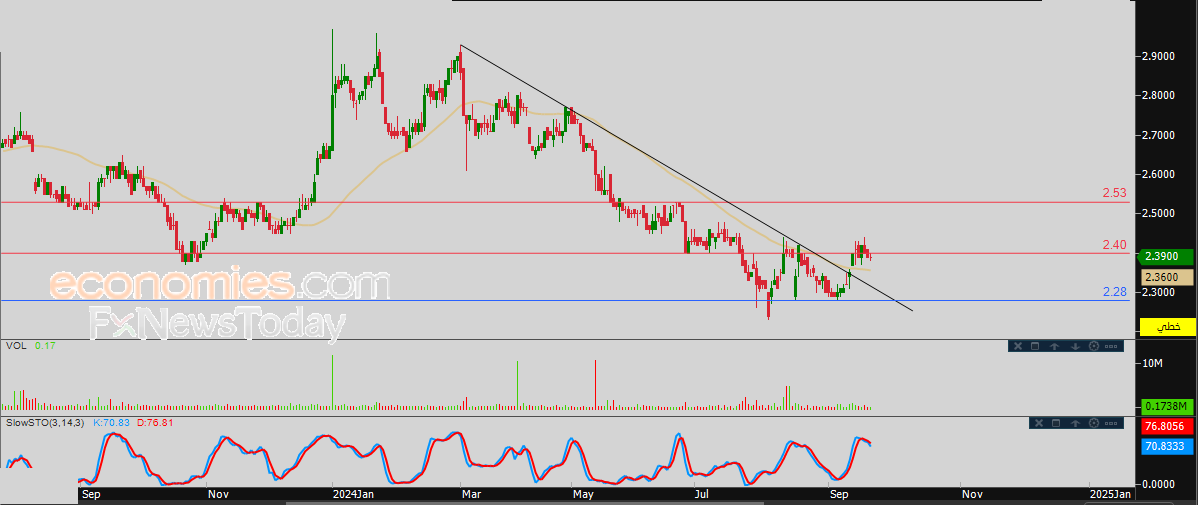Click the Mar date label
The width and height of the screenshot is (1198, 505).
click(x=471, y=495)
